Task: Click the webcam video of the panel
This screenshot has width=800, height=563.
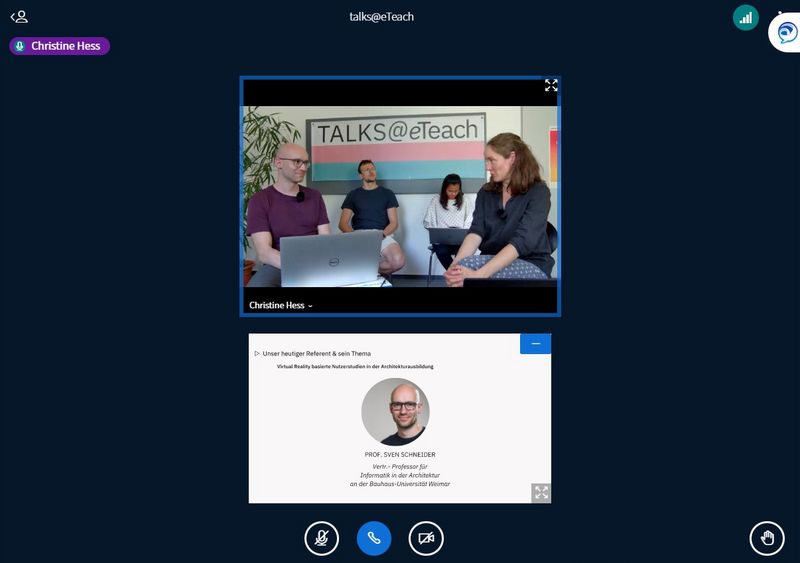Action: point(401,197)
